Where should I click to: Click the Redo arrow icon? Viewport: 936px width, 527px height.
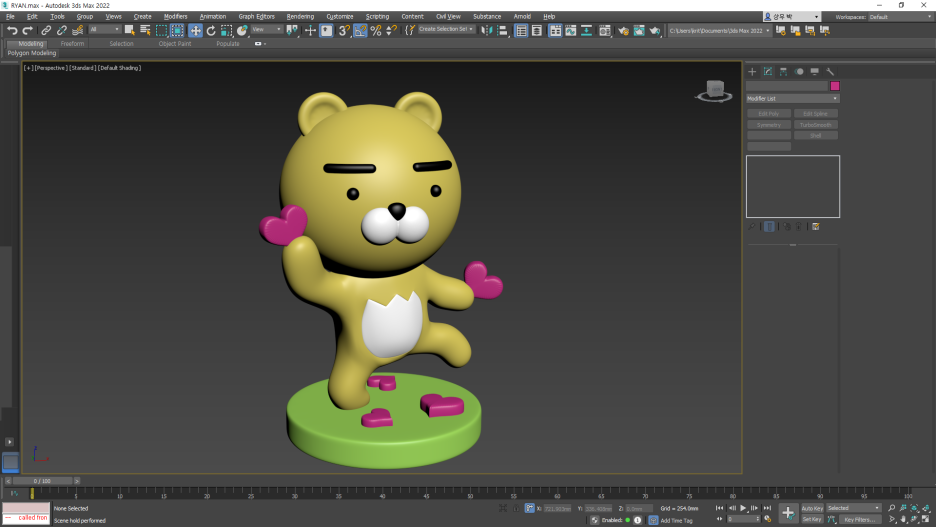27,30
